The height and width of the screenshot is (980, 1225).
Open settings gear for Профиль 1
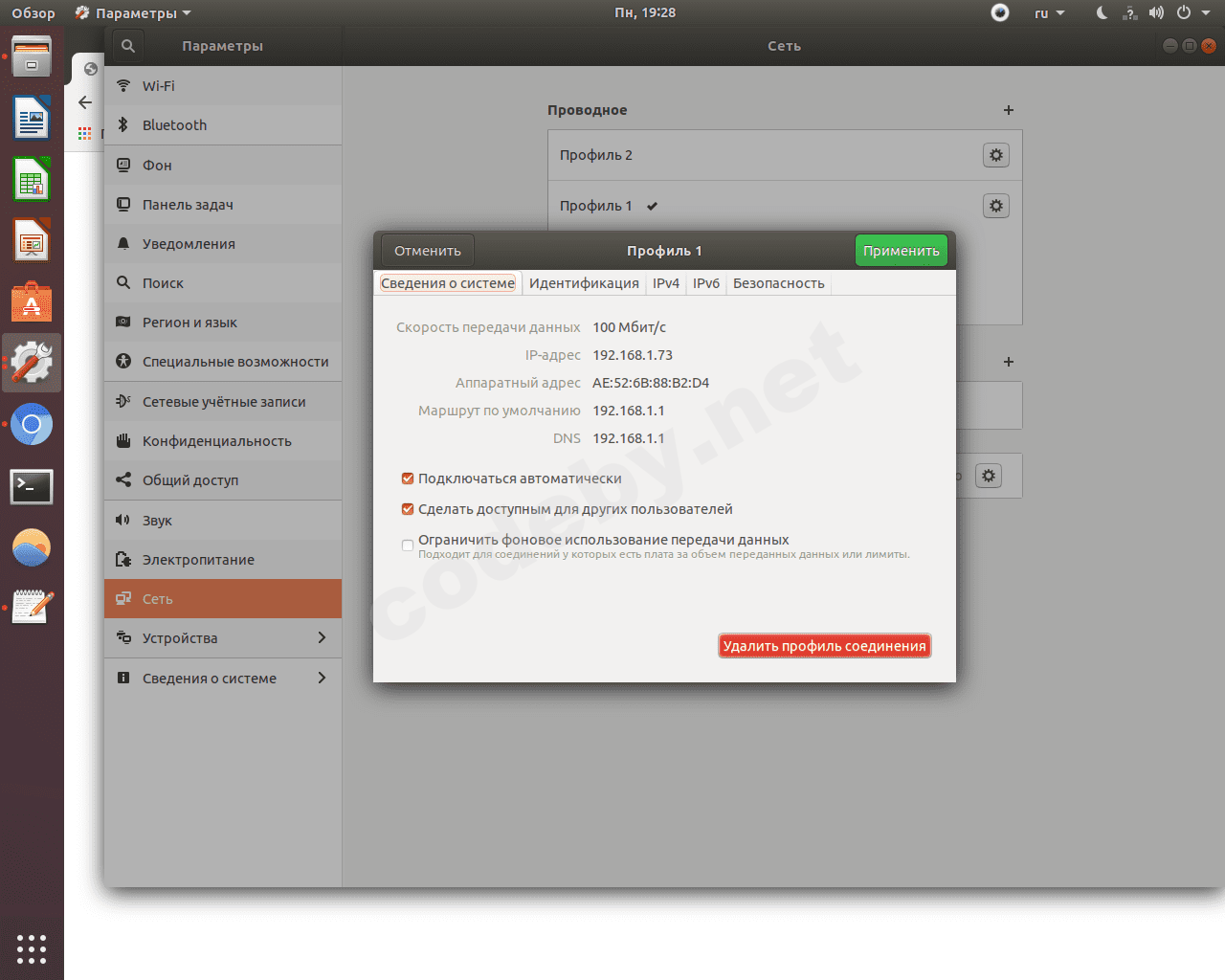[996, 206]
